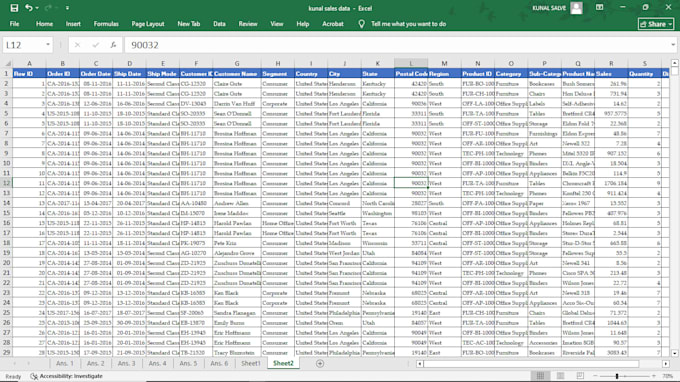Switch to the Ans. 5 sheet tab
680x382 pixels.
(x=188, y=363)
